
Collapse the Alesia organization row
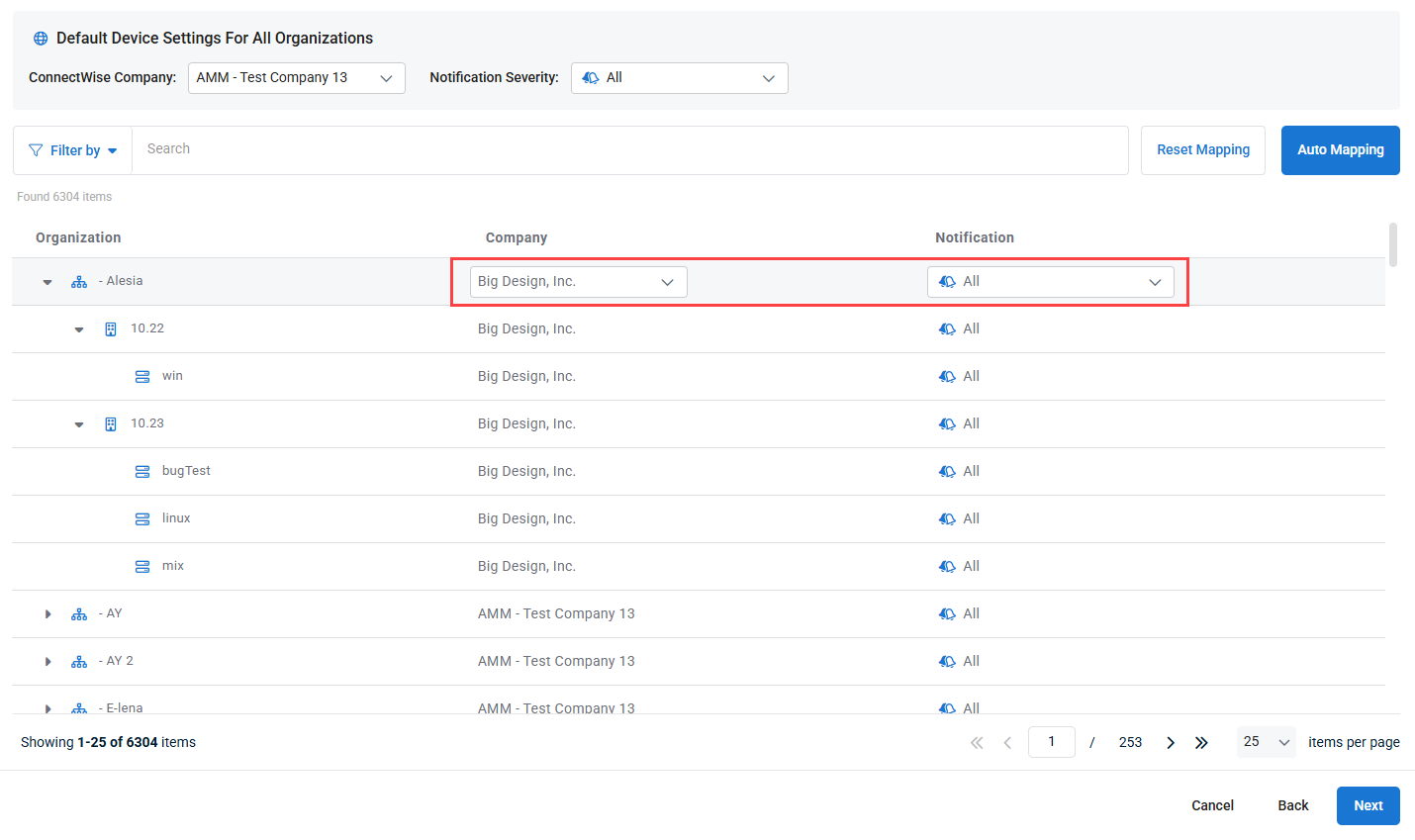pyautogui.click(x=47, y=282)
